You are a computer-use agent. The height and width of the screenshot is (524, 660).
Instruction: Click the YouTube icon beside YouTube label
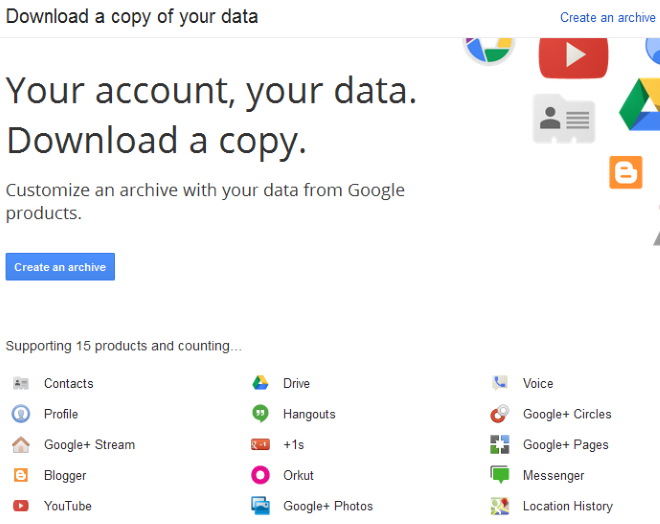(x=20, y=506)
